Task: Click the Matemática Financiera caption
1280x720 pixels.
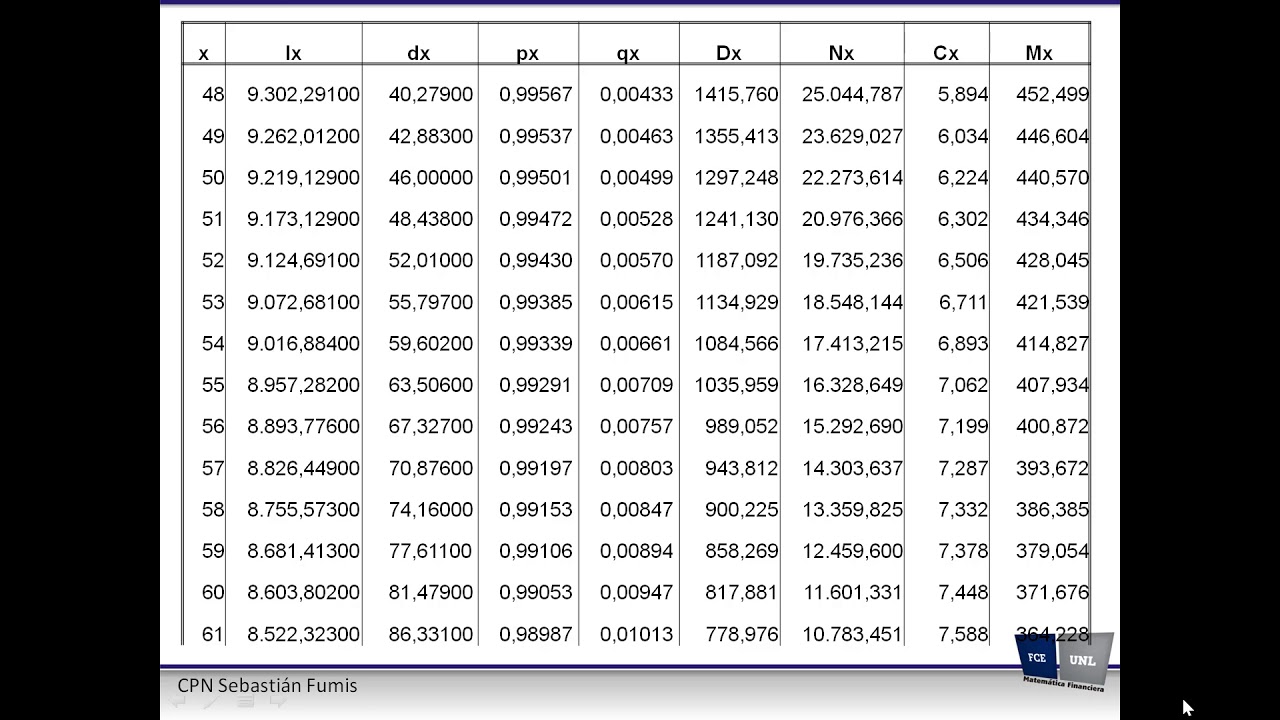Action: pos(1063,685)
